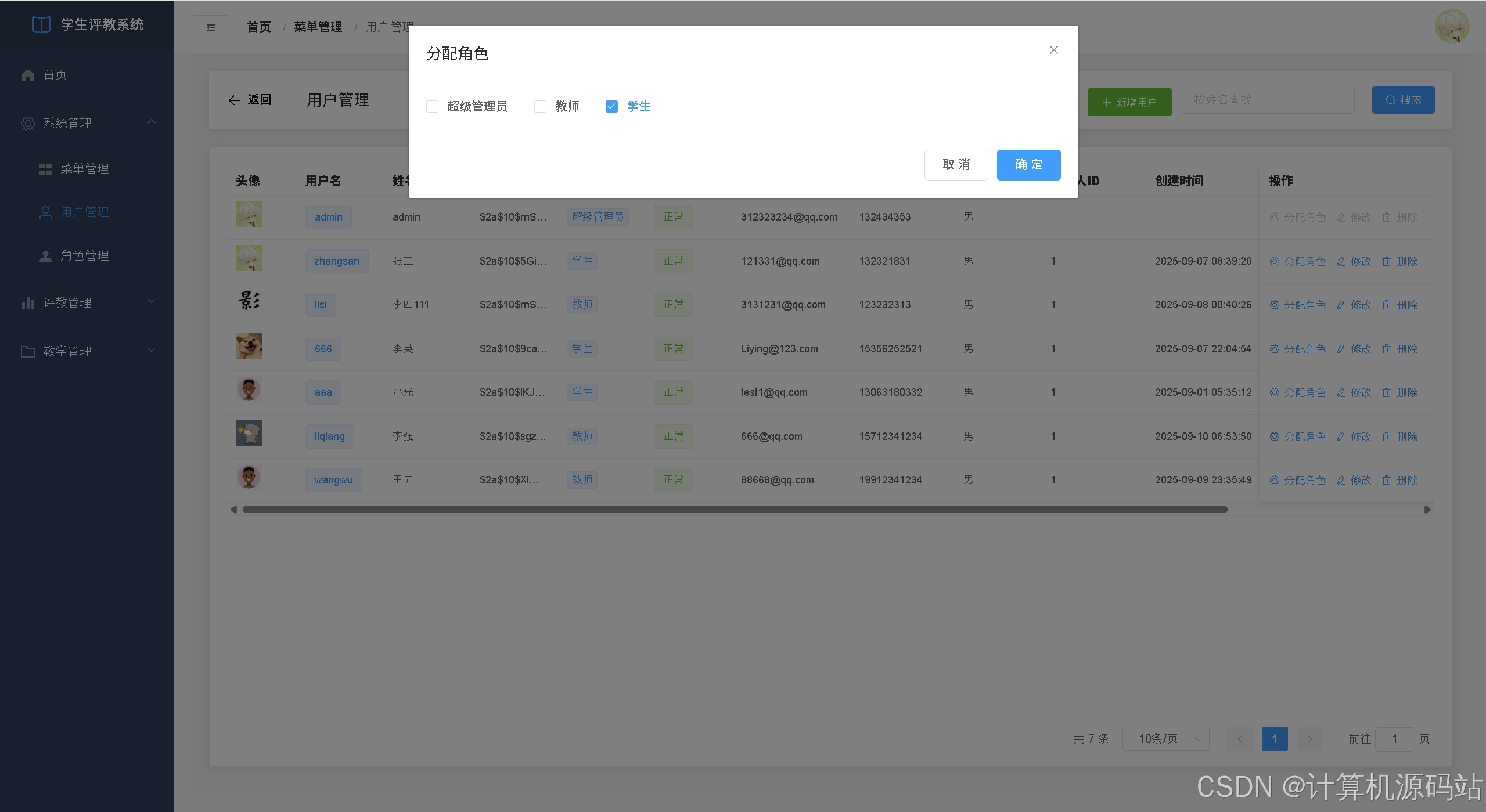Click the 前往 page number input
Image resolution: width=1486 pixels, height=812 pixels.
click(x=1394, y=739)
